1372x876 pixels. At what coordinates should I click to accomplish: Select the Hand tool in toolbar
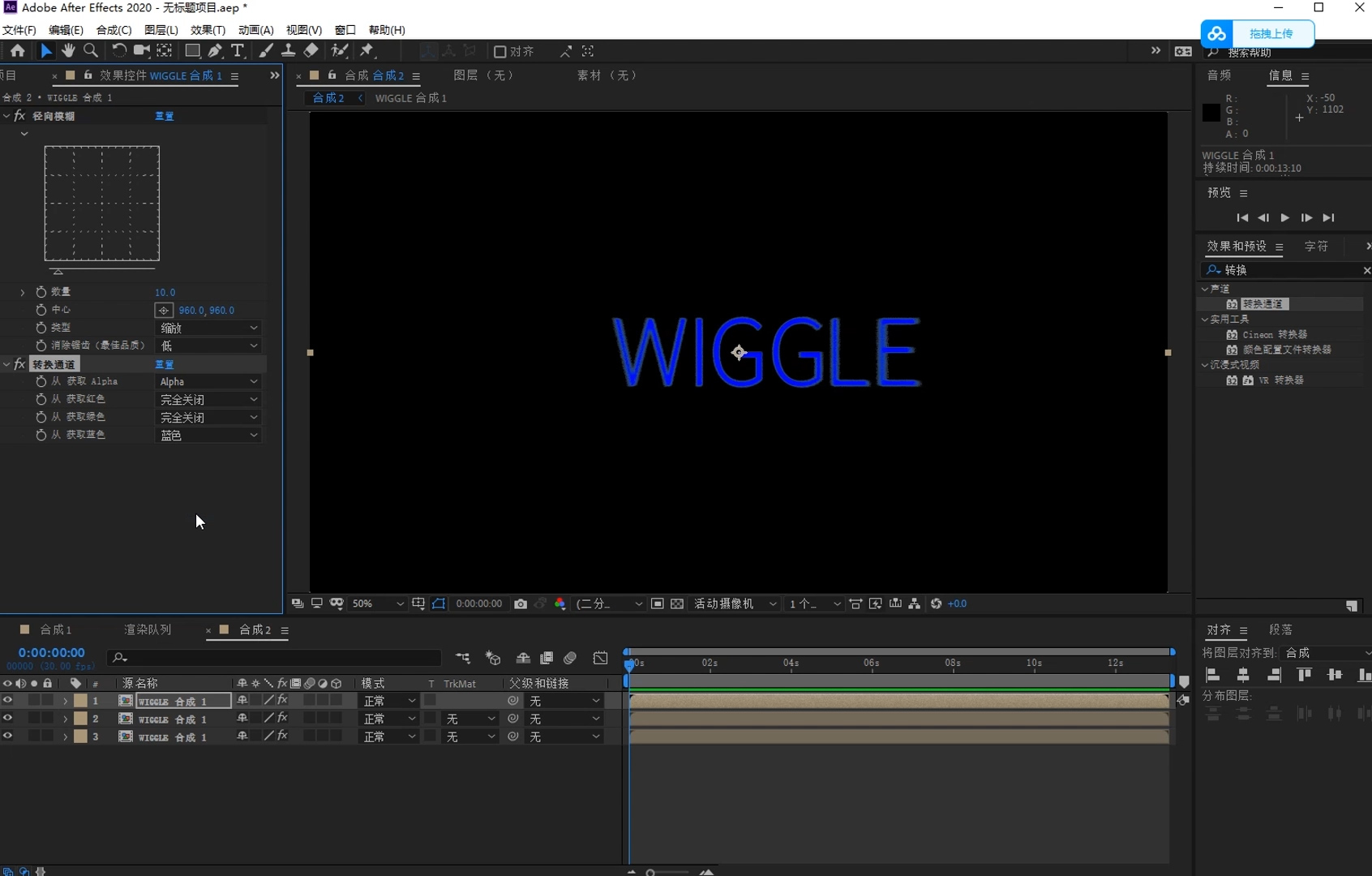(x=68, y=51)
